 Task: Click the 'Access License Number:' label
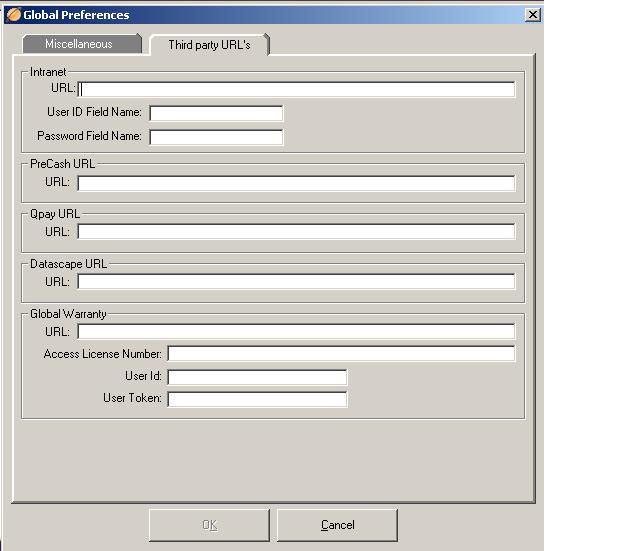[102, 354]
